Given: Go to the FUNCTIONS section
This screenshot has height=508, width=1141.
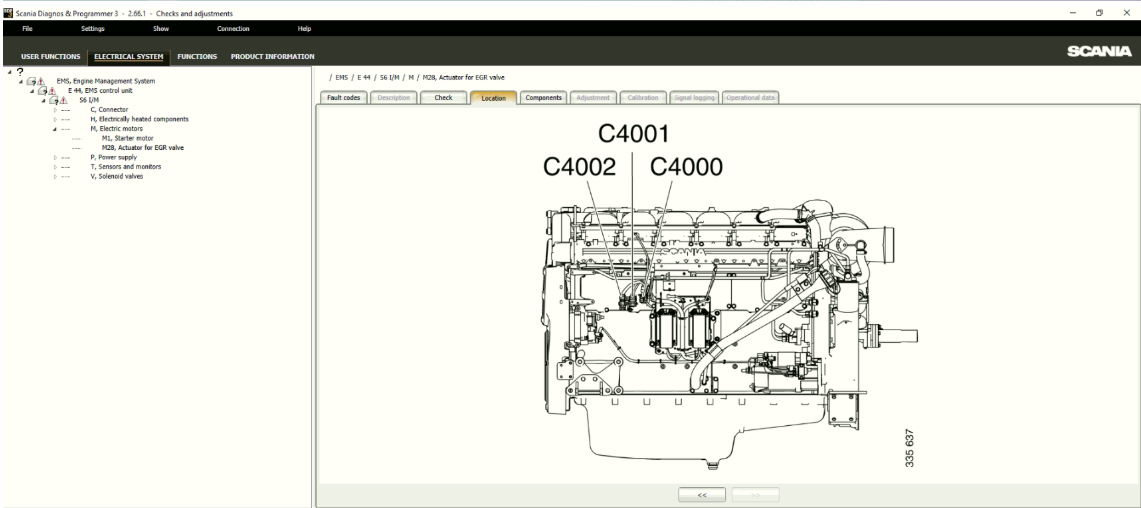Looking at the screenshot, I should [x=197, y=57].
